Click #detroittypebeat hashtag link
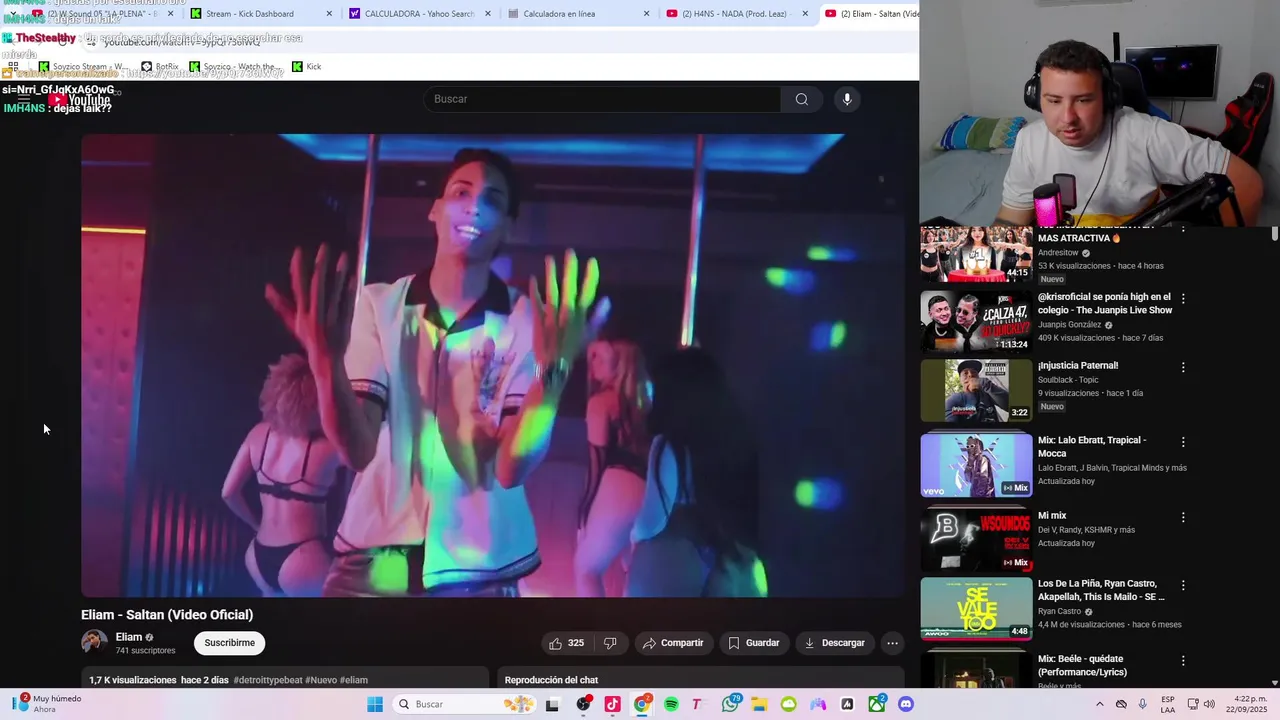Image resolution: width=1280 pixels, height=720 pixels. [268, 680]
